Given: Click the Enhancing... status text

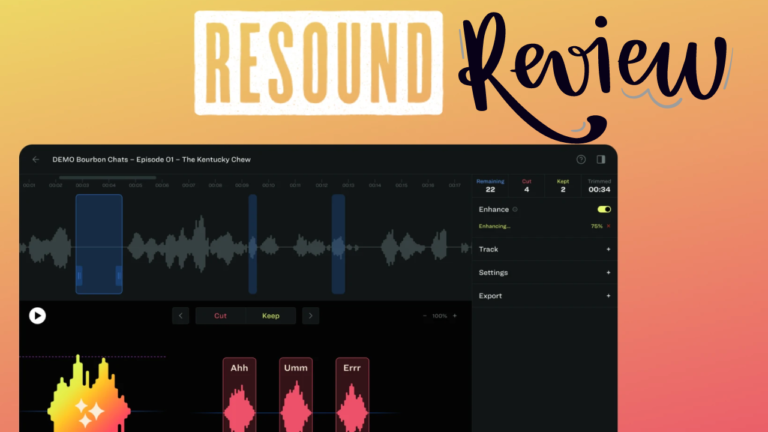Looking at the screenshot, I should (x=494, y=226).
